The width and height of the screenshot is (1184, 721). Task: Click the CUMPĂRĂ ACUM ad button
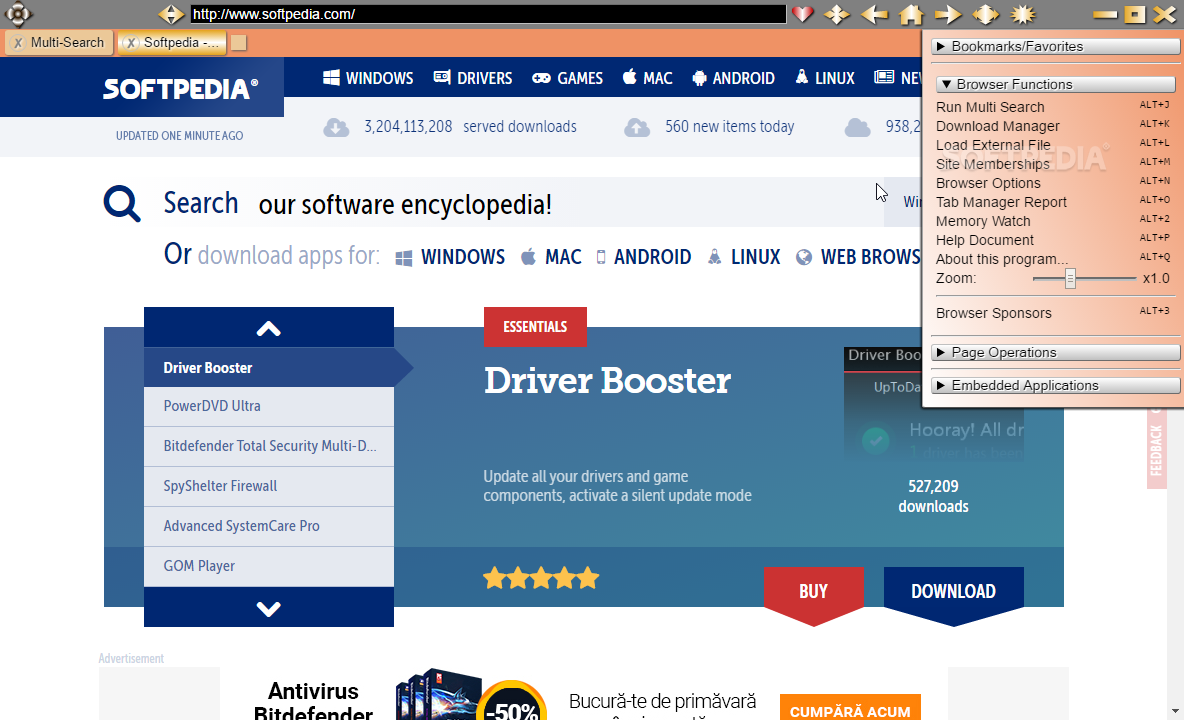click(850, 709)
